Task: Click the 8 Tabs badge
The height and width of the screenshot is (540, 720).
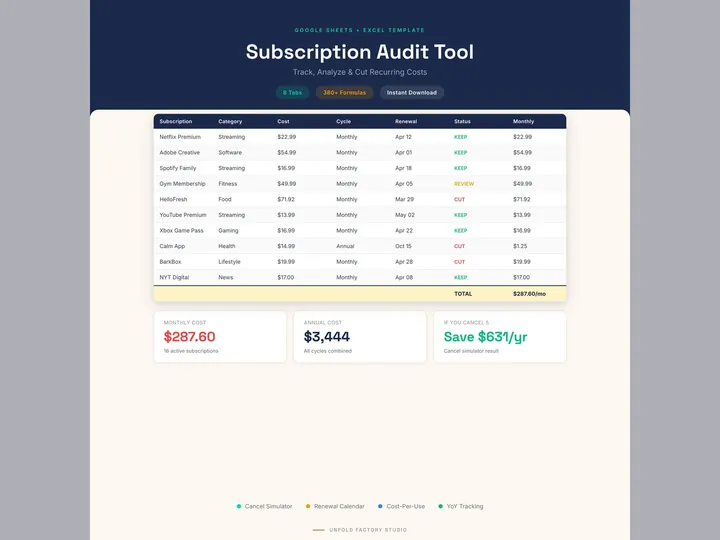Action: click(292, 92)
